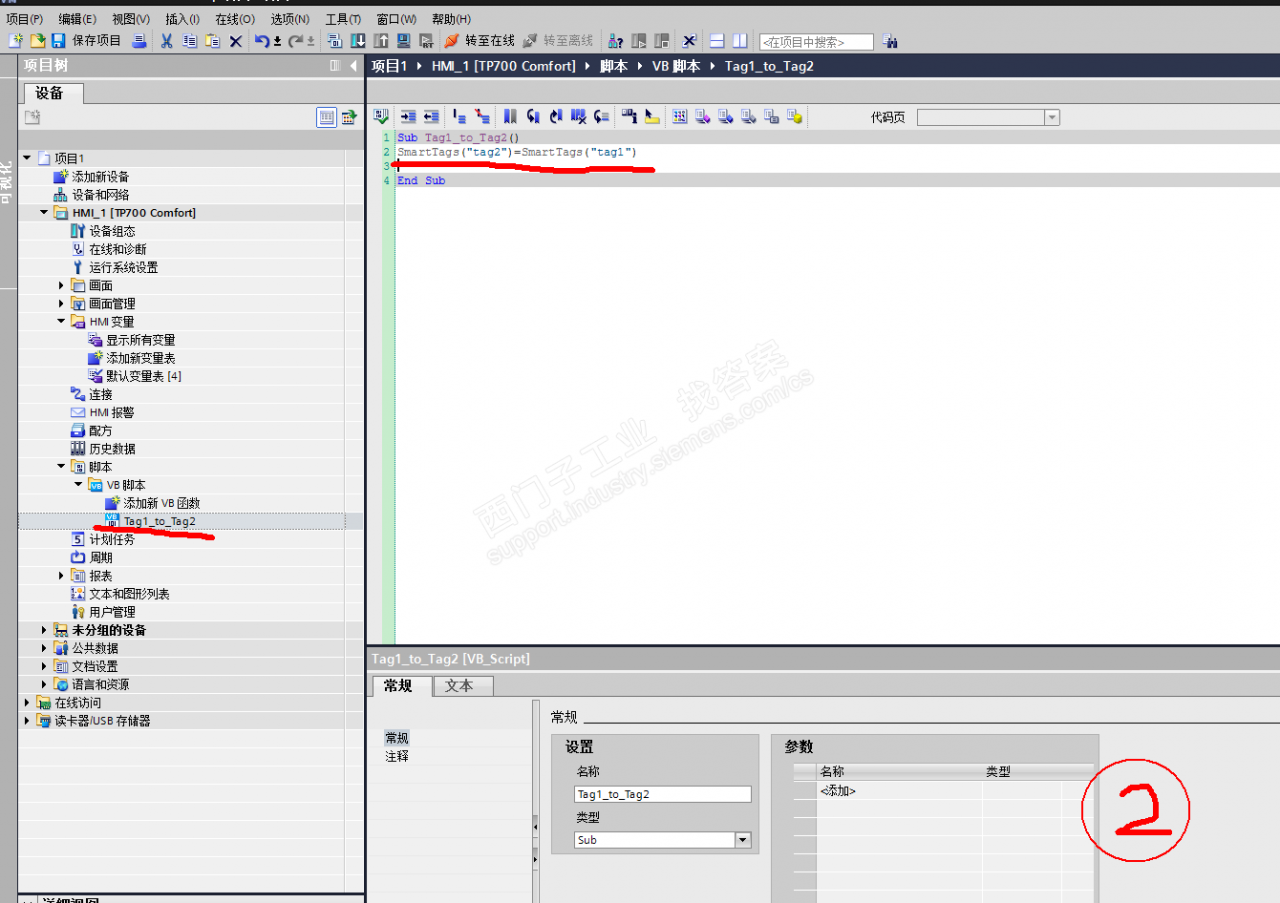Image resolution: width=1280 pixels, height=903 pixels.
Task: Open 选项(N) menu
Action: 290,19
